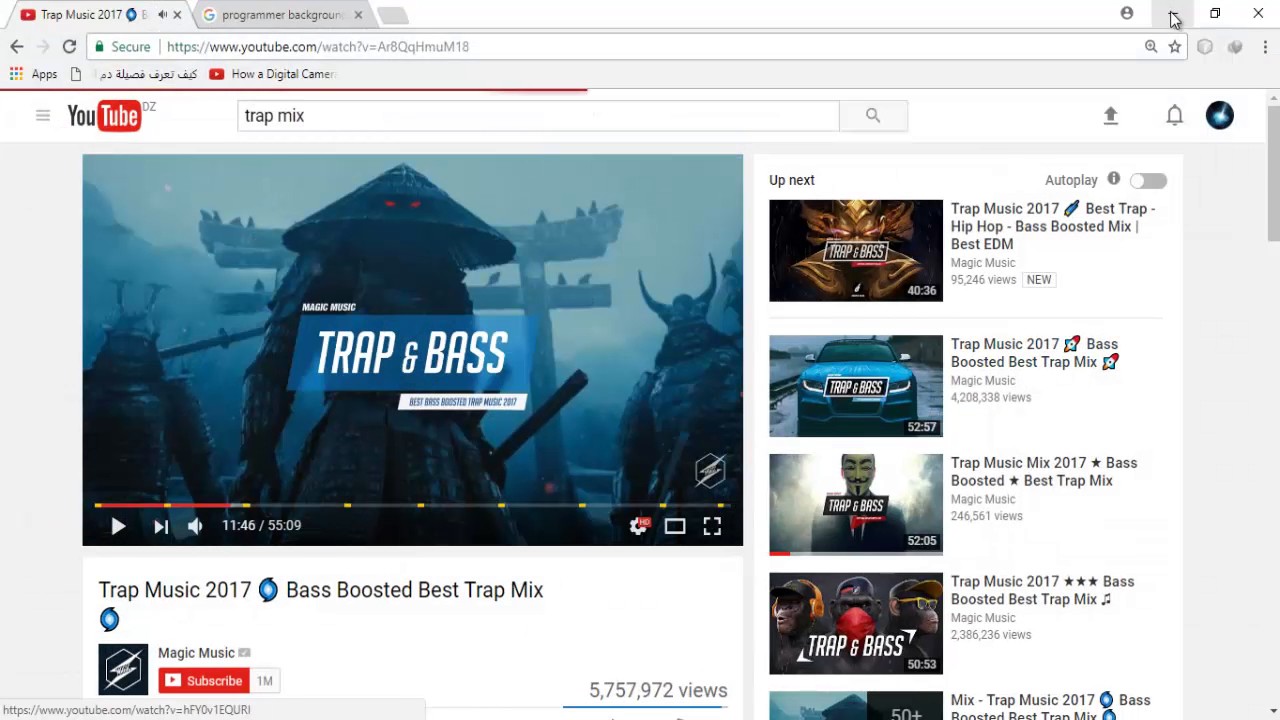Seek within the video progress bar

(413, 505)
